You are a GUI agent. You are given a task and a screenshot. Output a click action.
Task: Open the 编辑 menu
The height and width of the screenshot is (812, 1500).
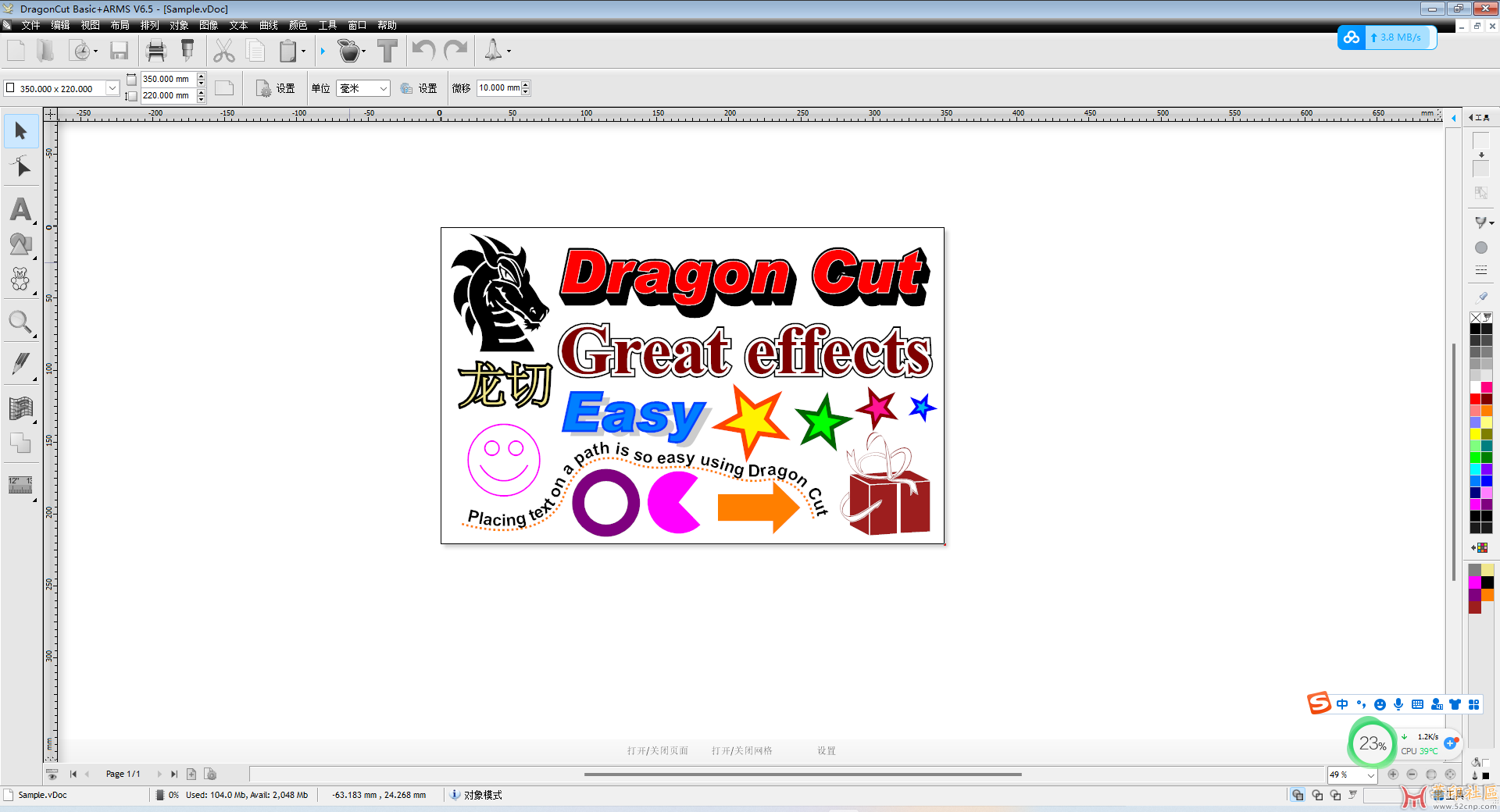point(60,25)
